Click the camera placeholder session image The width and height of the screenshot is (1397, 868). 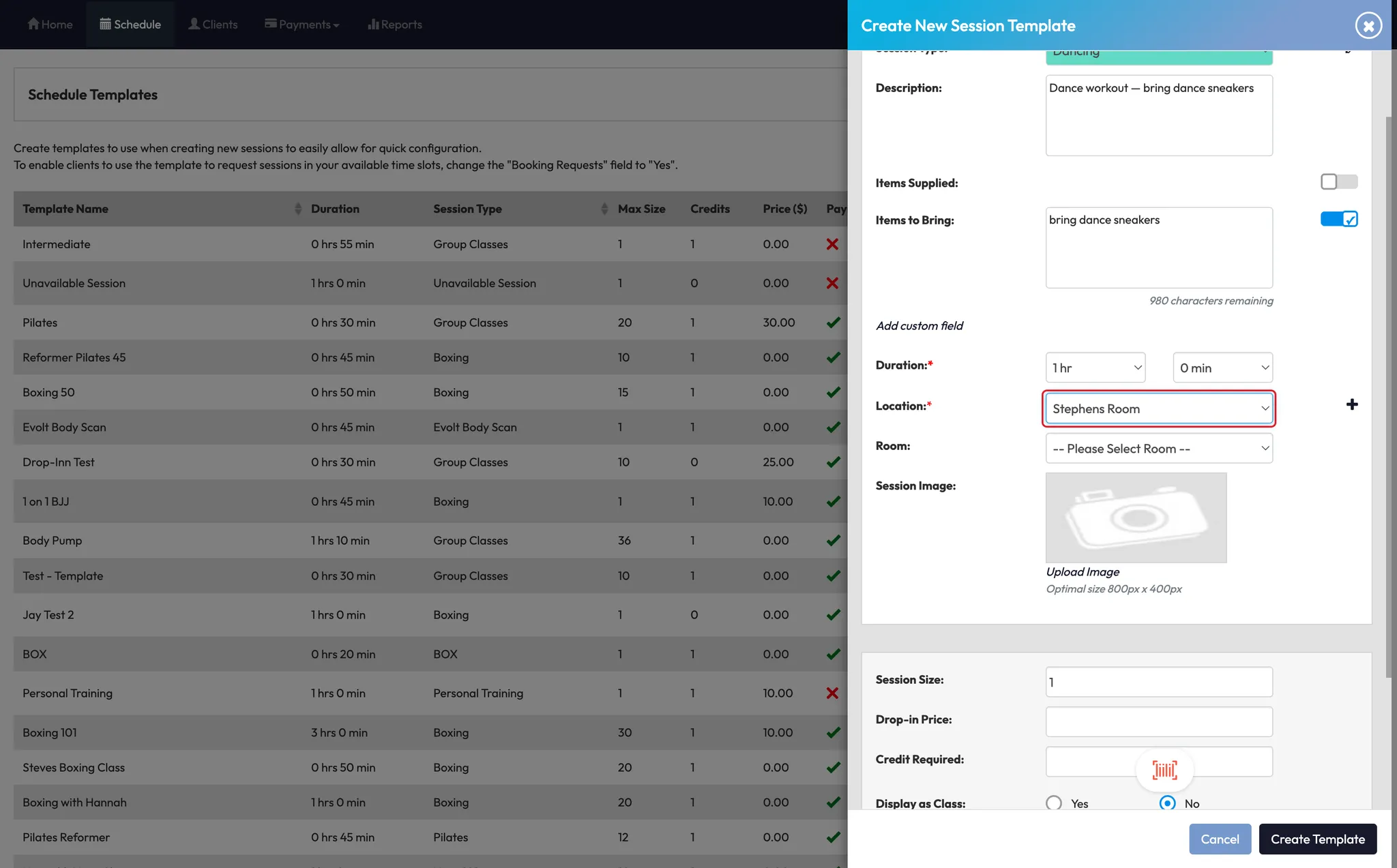[x=1136, y=518]
